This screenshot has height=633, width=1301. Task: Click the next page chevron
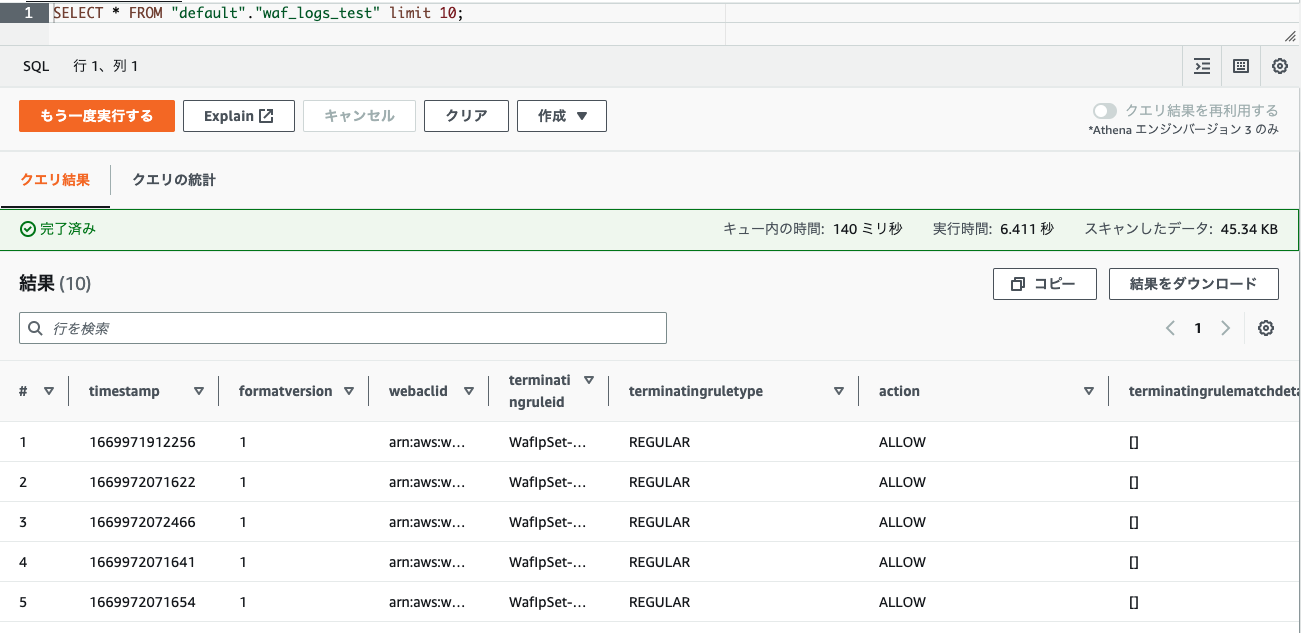pos(1227,327)
